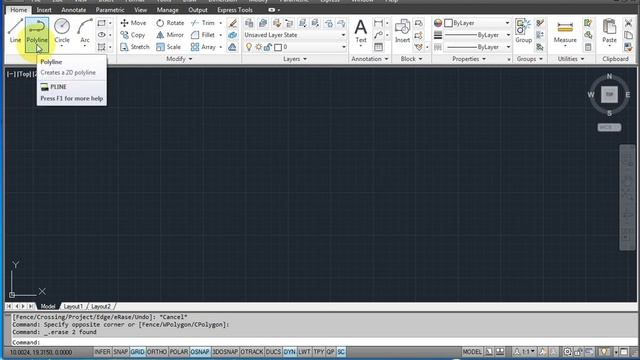Click the linear Dimension icon
Viewport: 640px width, 360px height.
pyautogui.click(x=378, y=23)
